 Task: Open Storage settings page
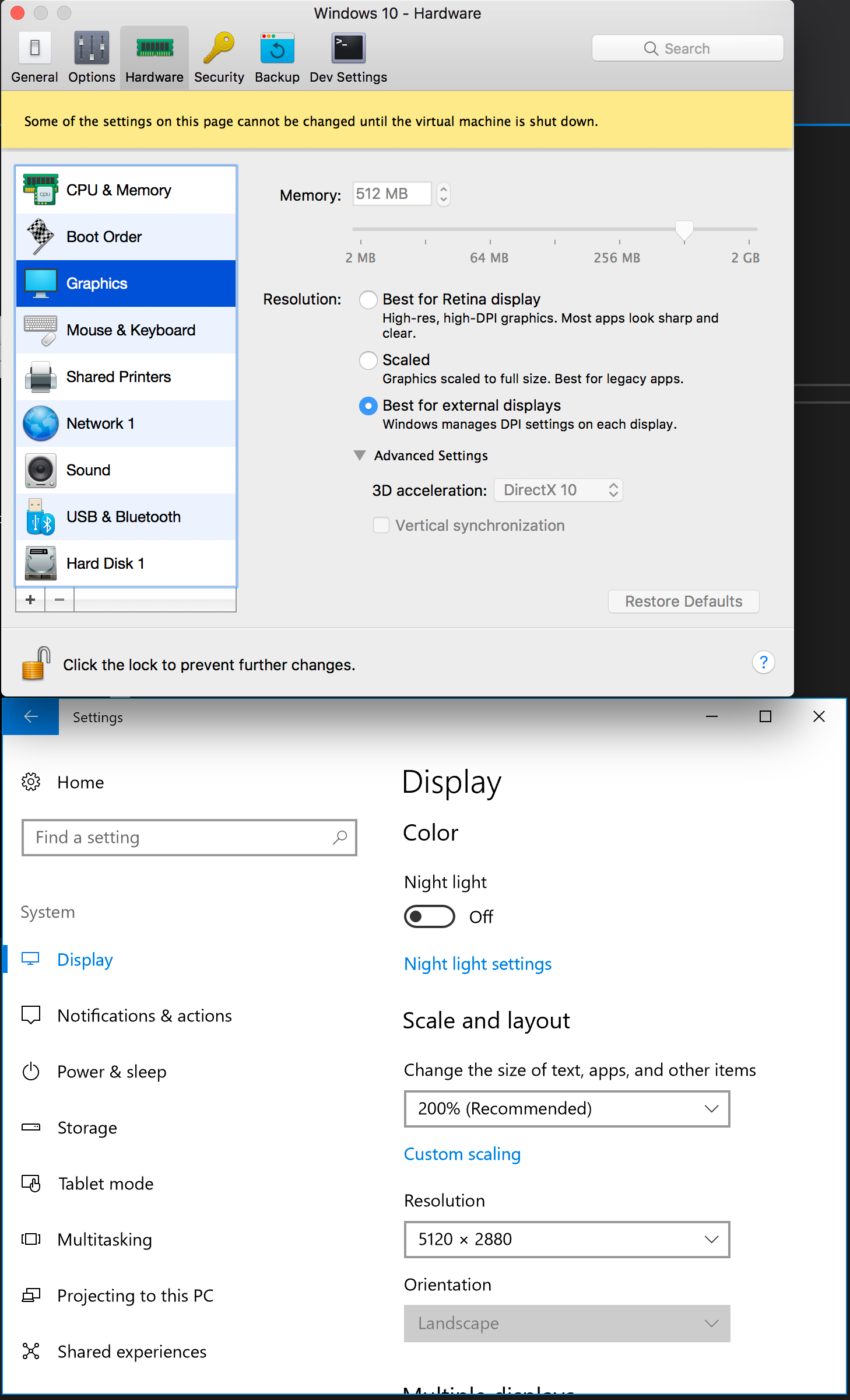pyautogui.click(x=69, y=1128)
